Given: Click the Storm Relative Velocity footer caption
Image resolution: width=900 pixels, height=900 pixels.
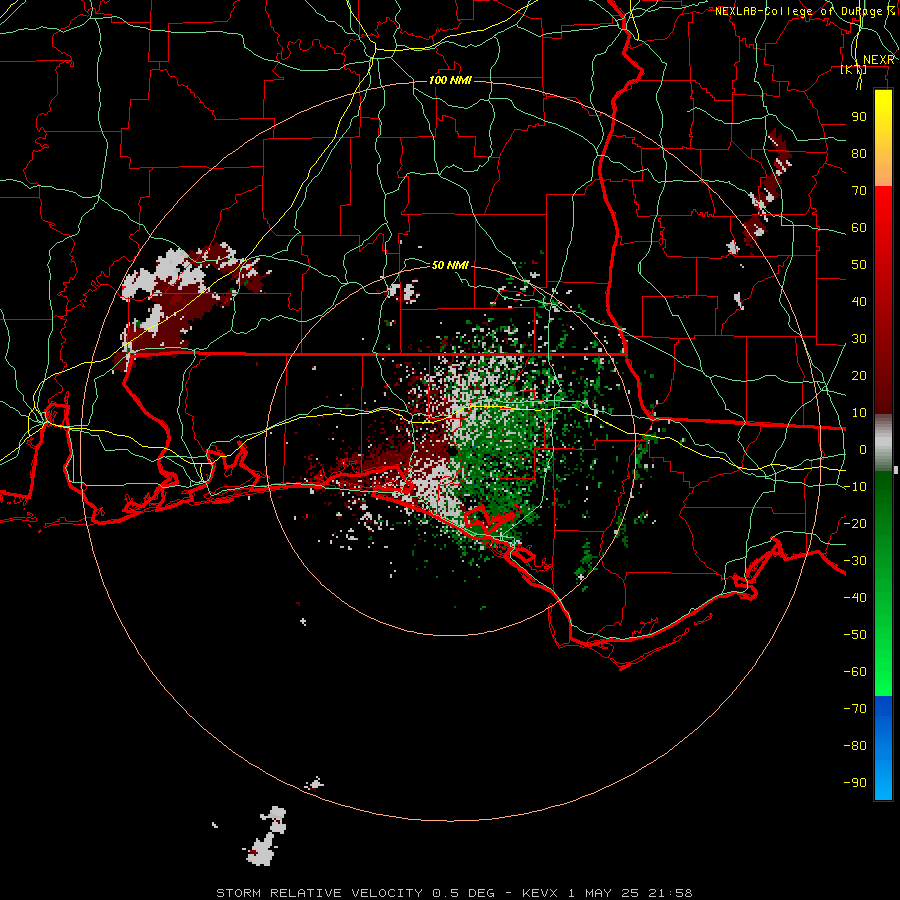Looking at the screenshot, I should [454, 893].
